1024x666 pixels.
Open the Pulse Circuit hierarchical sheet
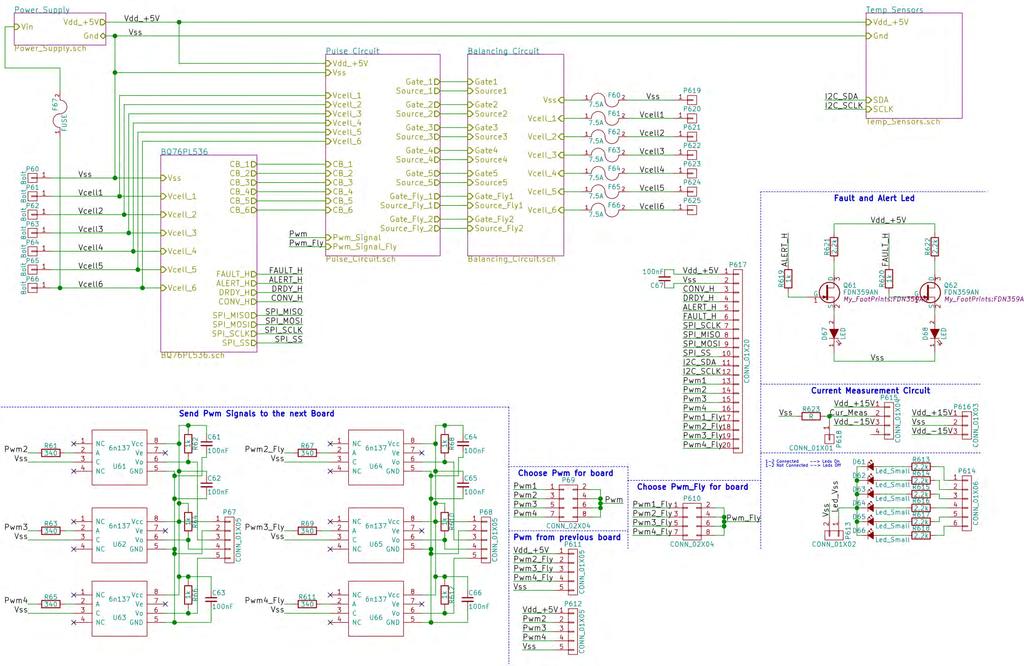point(383,155)
